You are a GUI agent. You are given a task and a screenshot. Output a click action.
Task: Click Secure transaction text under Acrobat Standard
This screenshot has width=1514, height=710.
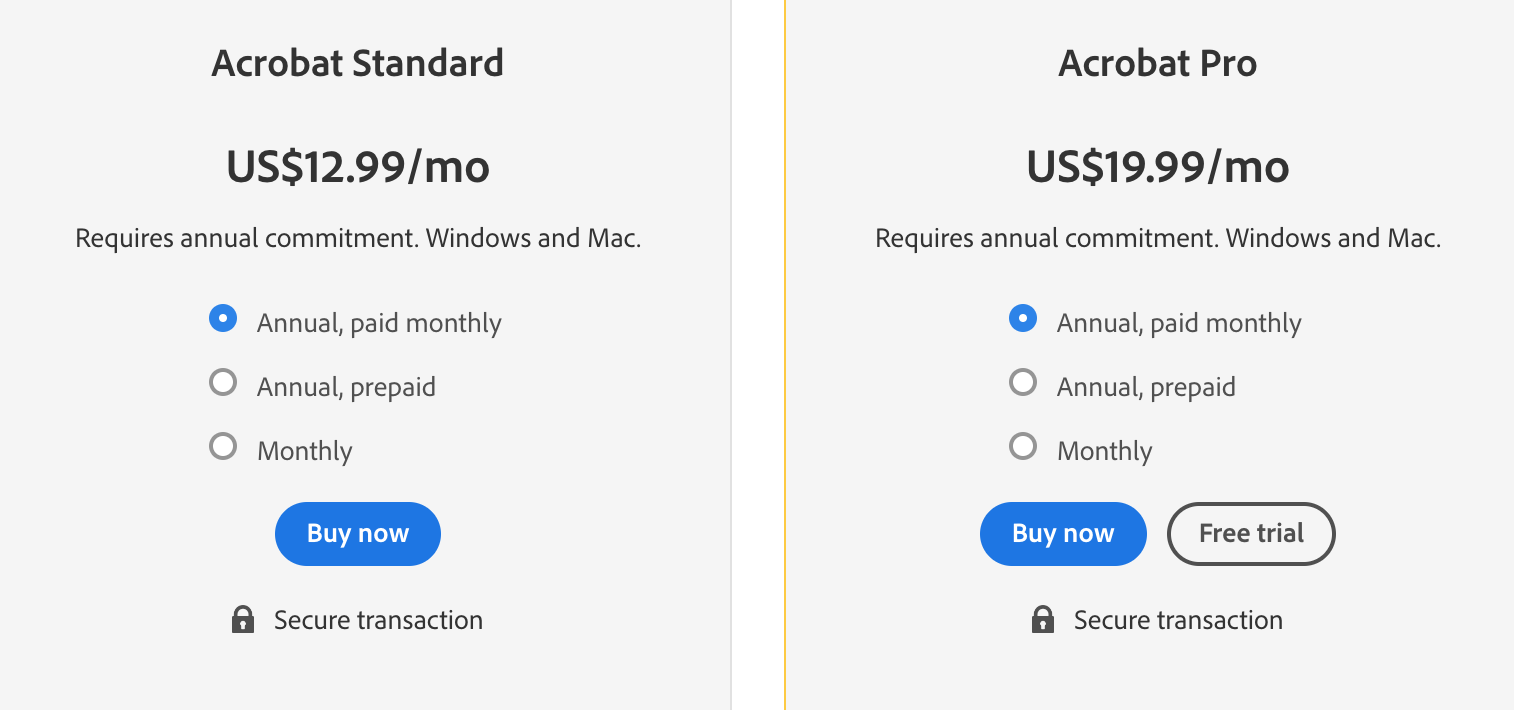click(378, 620)
